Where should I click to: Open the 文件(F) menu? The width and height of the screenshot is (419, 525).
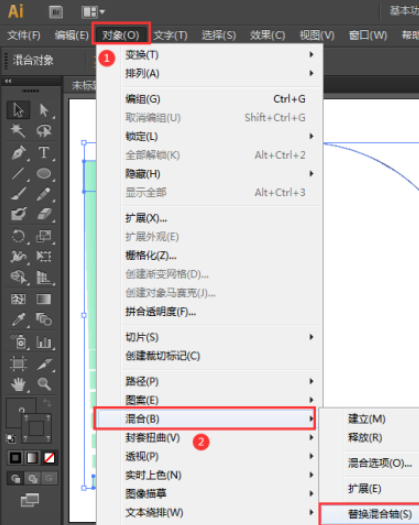[24, 35]
